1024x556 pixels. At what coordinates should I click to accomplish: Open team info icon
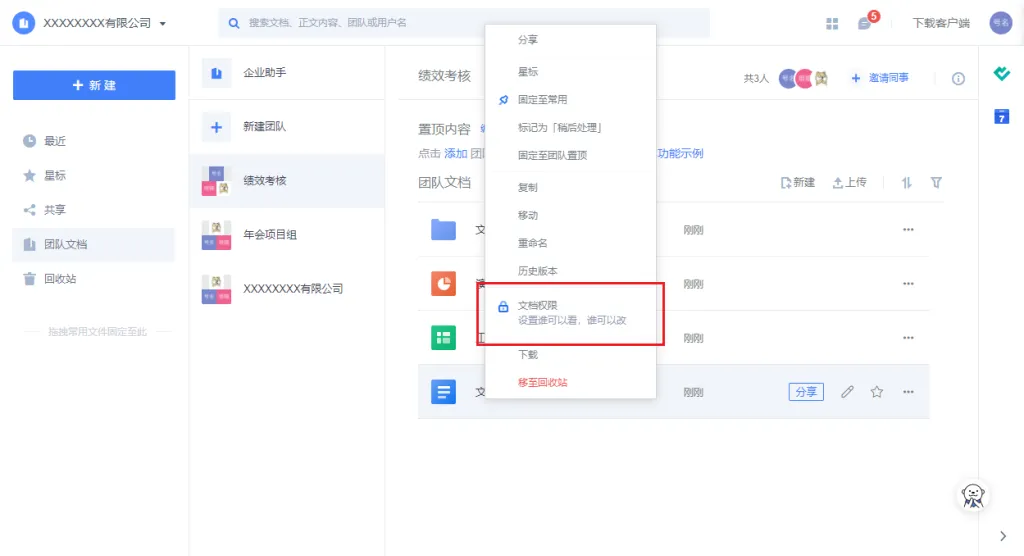pyautogui.click(x=958, y=79)
